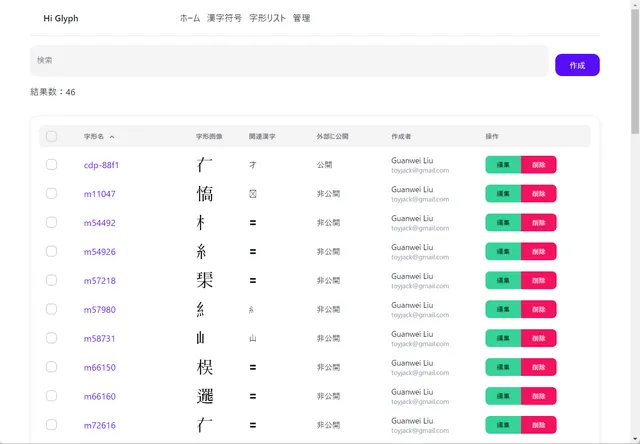Edit the m54492 glyph entry

(503, 223)
